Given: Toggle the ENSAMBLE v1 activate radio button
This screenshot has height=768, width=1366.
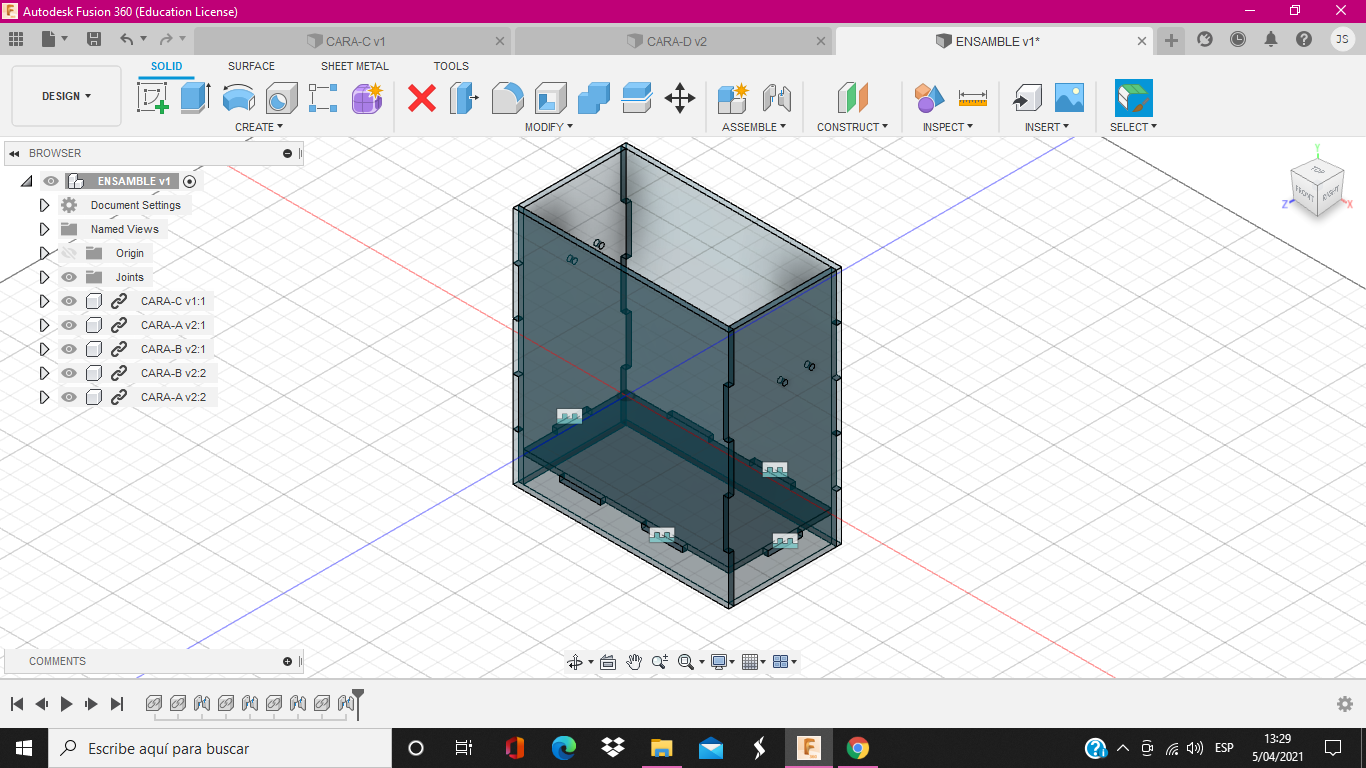Looking at the screenshot, I should [x=190, y=181].
